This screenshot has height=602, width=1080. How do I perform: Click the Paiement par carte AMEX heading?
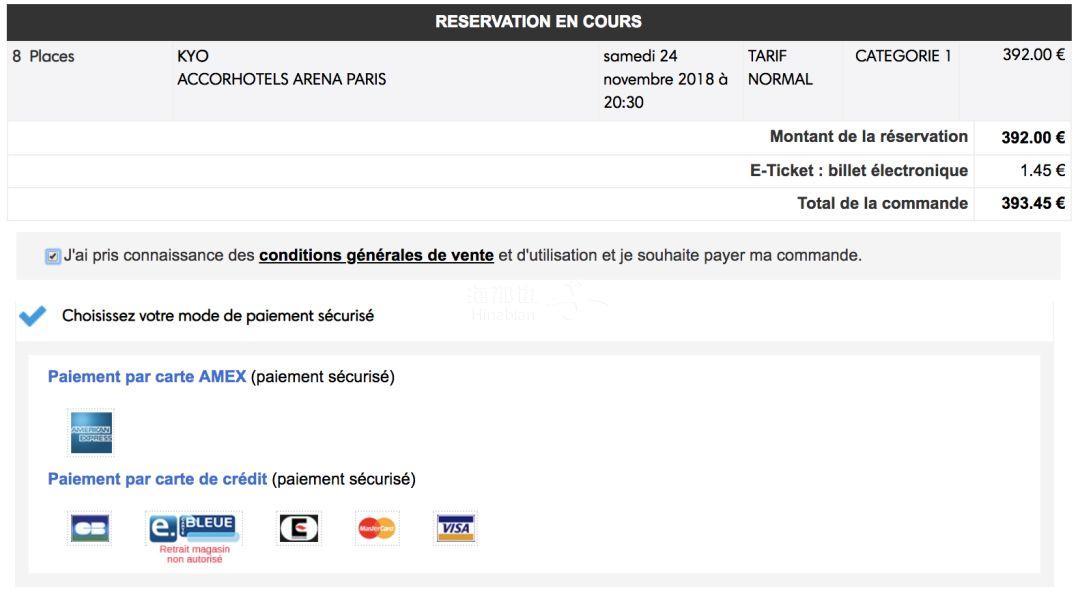coord(147,377)
